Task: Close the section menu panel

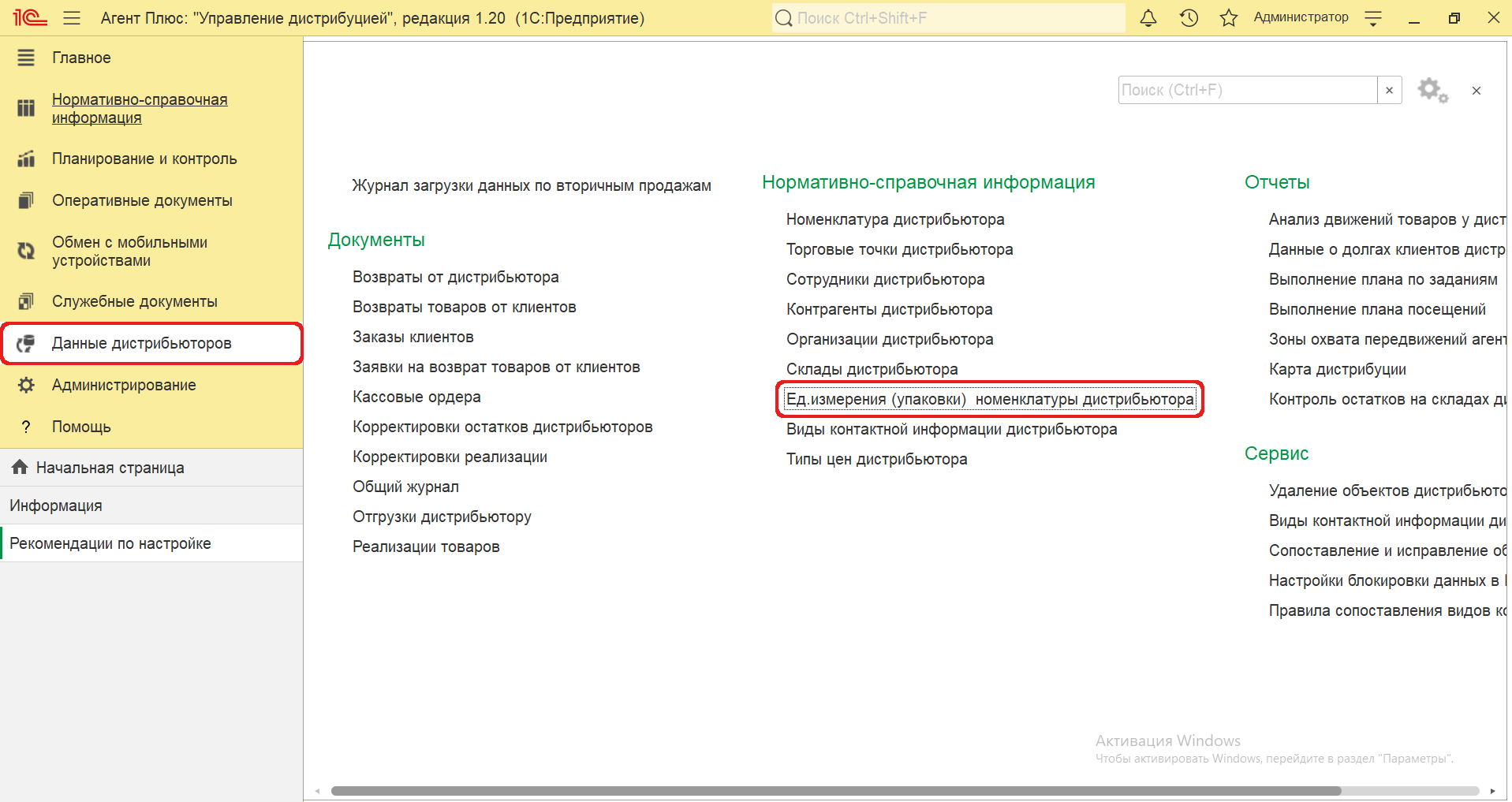Action: [1477, 91]
